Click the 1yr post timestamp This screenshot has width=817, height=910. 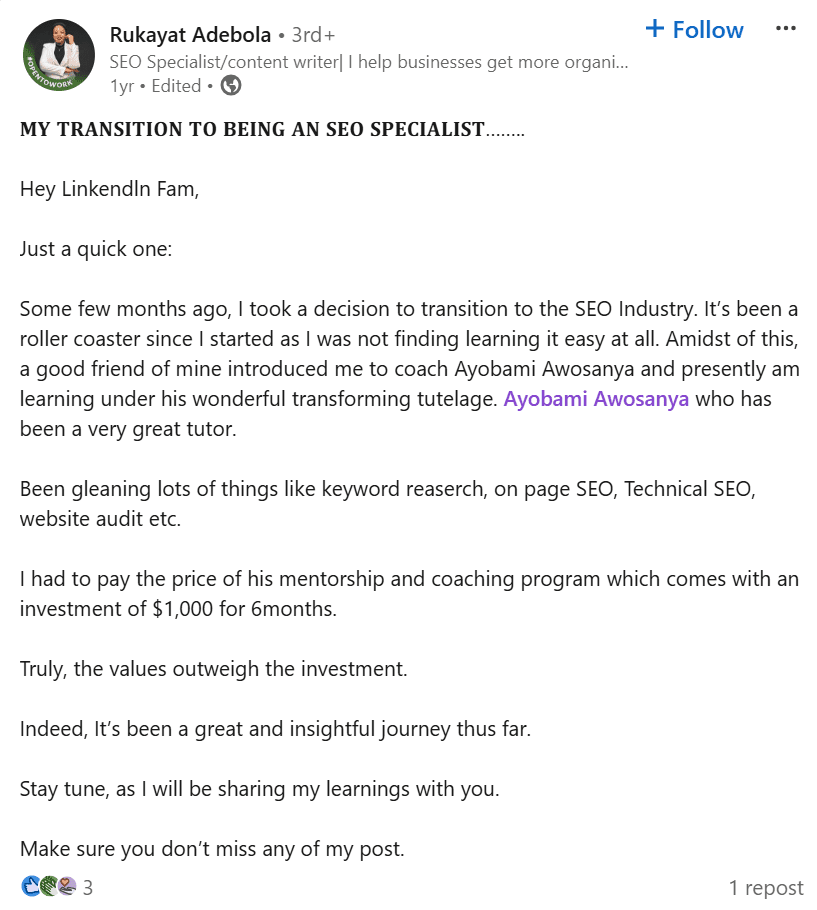[x=121, y=86]
